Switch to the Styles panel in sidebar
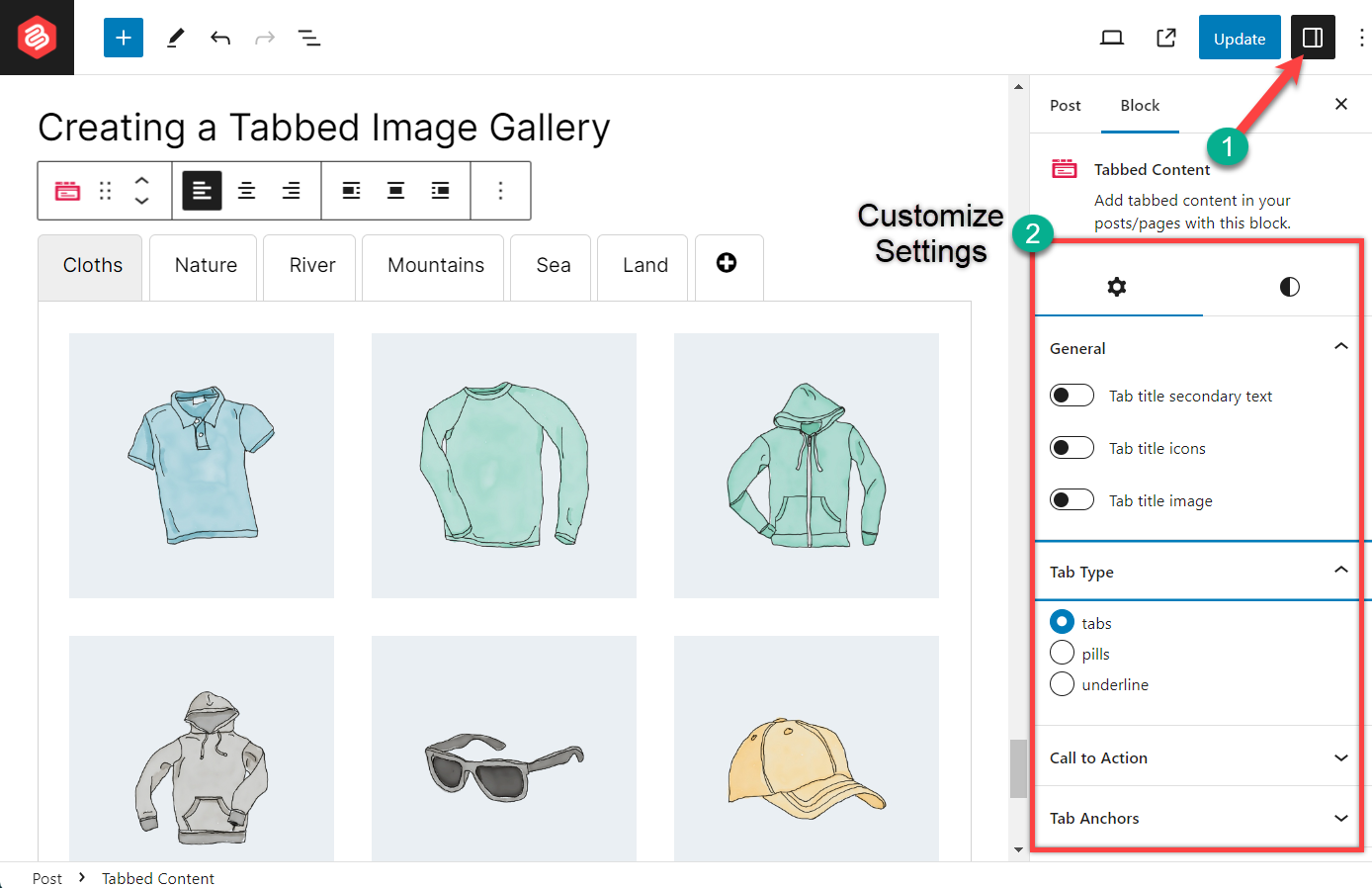Screen dimensions: 1372x888 [x=1288, y=287]
